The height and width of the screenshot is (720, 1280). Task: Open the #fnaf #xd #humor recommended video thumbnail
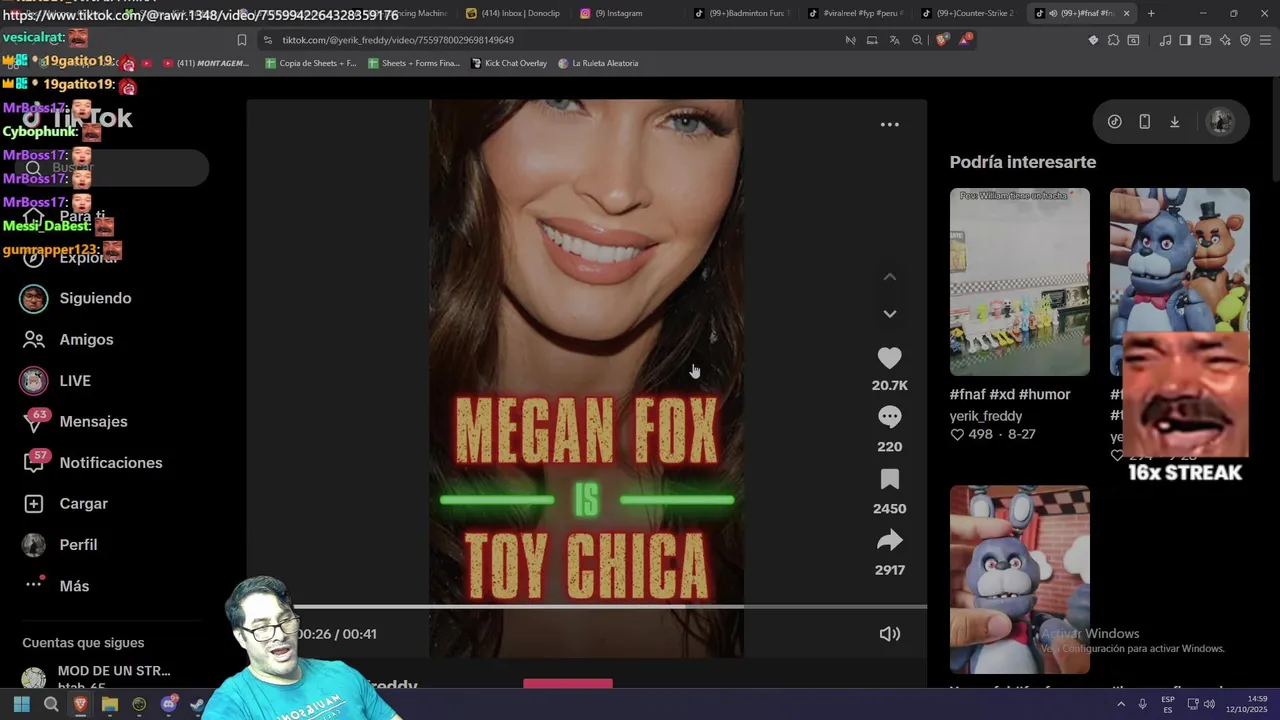pos(1019,282)
